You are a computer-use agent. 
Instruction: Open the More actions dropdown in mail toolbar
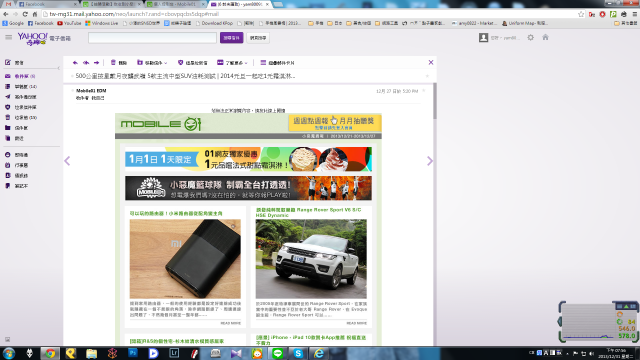232,62
